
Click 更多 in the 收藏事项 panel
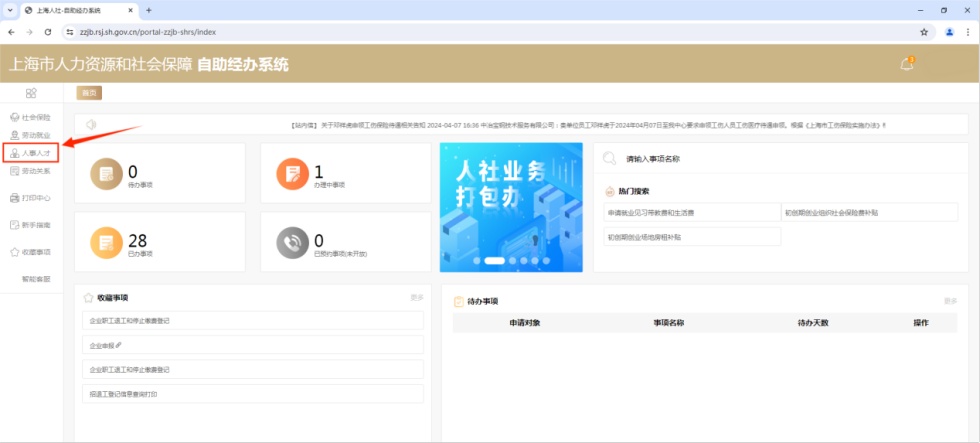click(x=417, y=298)
